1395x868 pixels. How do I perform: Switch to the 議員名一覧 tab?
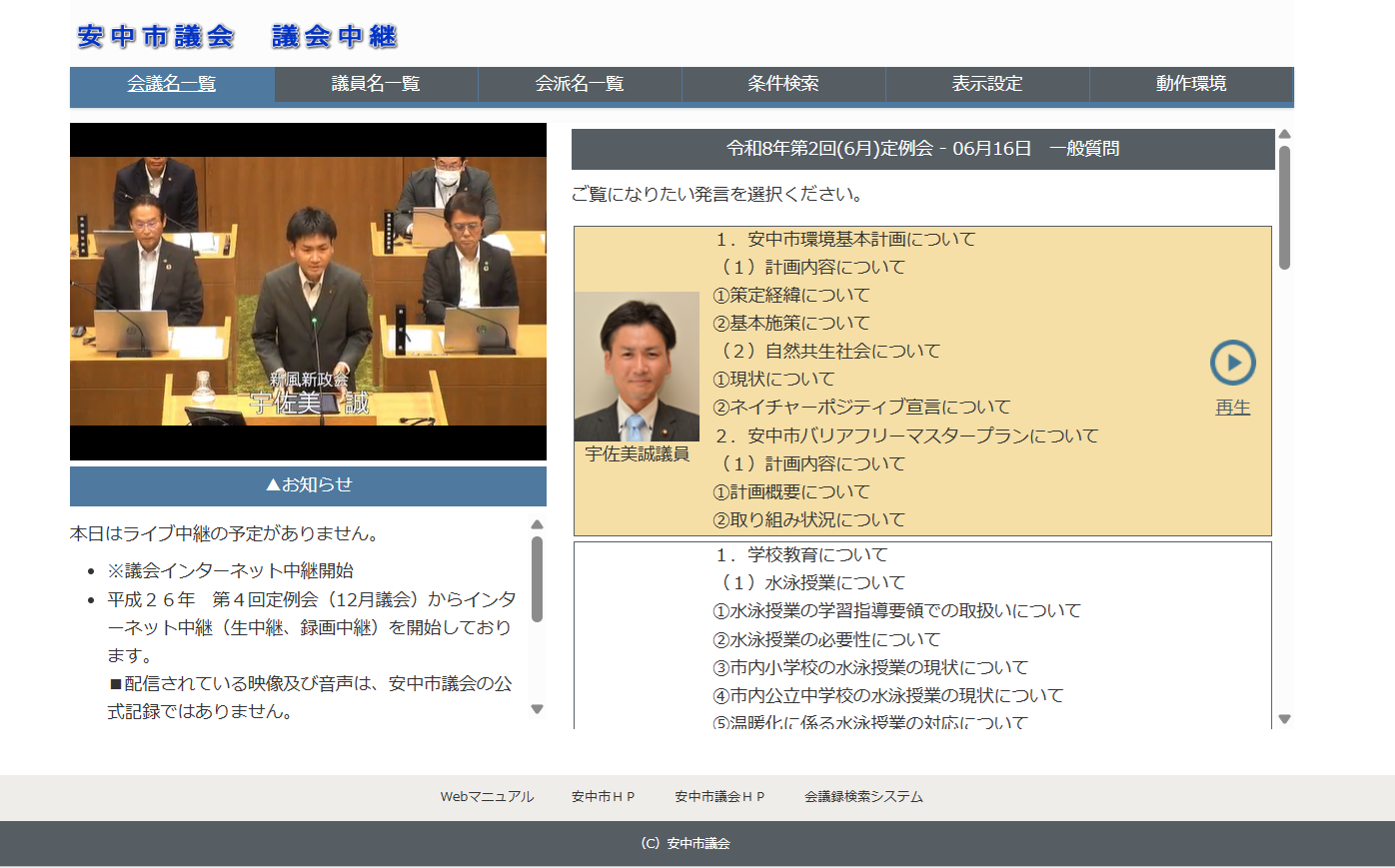(x=376, y=84)
